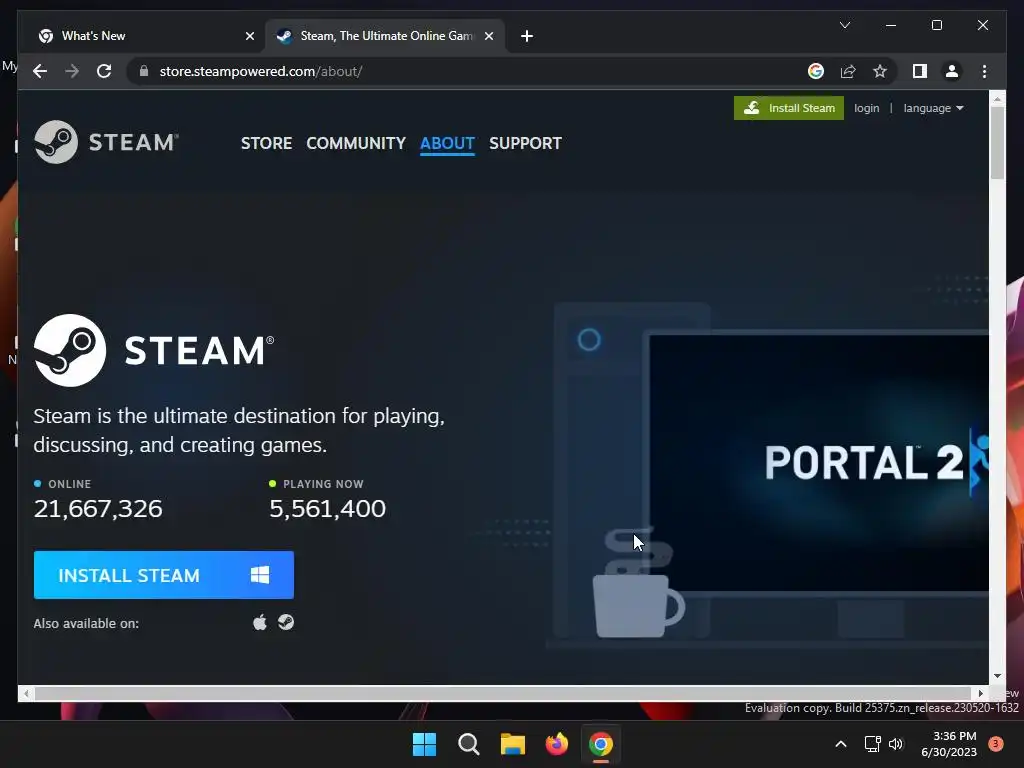
Task: Click the horizontal scrollbar left arrow
Action: click(25, 693)
